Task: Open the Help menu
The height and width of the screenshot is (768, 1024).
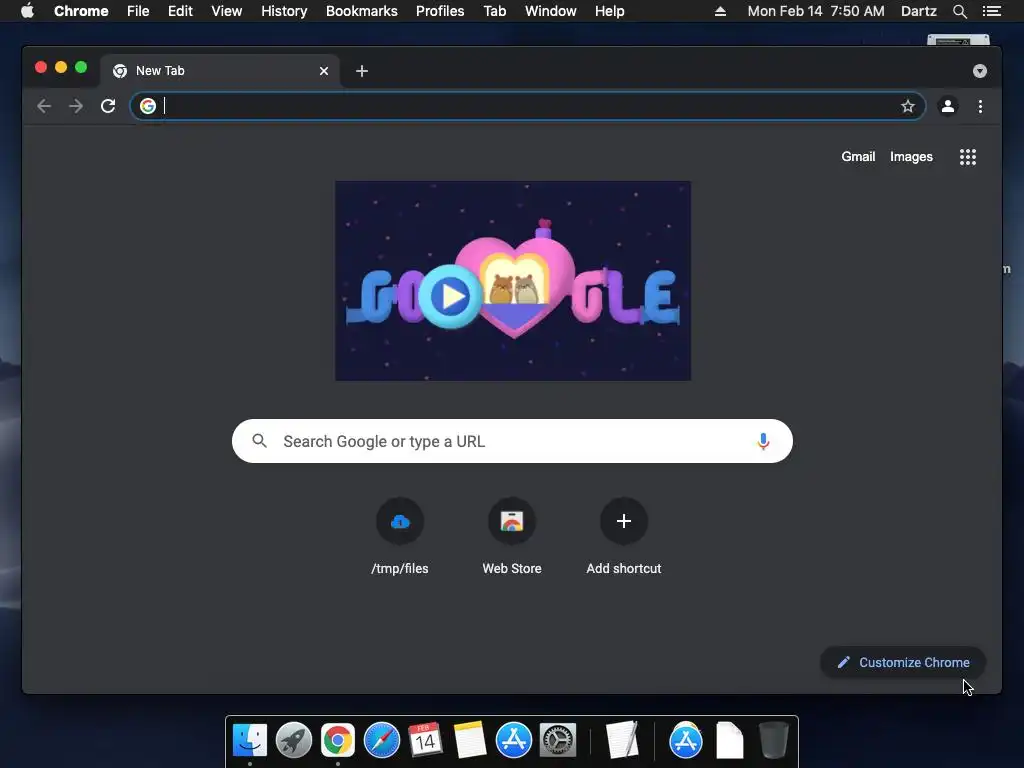Action: (x=609, y=11)
